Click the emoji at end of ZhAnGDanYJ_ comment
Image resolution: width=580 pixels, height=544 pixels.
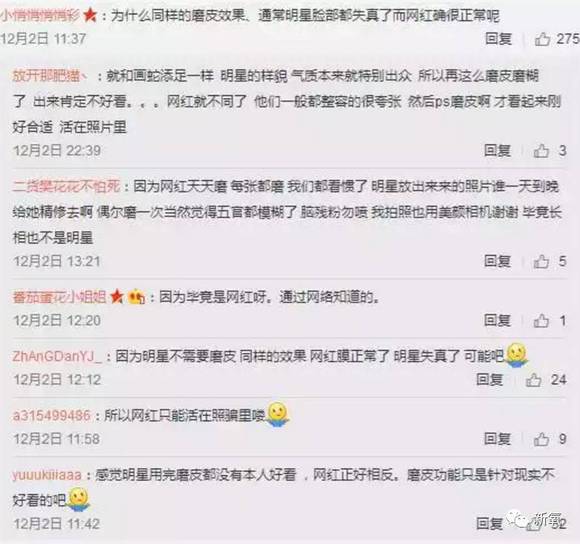pos(517,355)
